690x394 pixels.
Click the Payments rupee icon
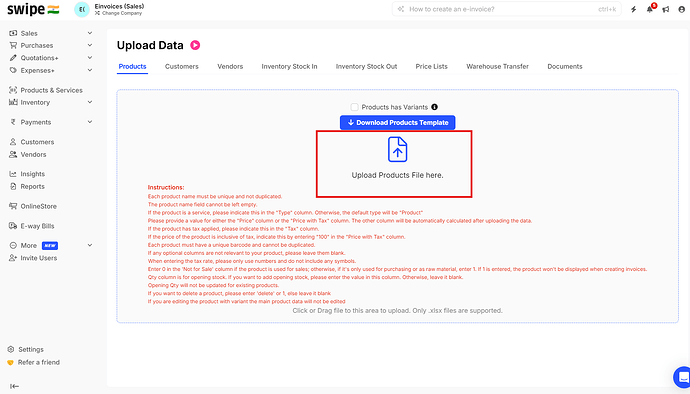[13, 122]
